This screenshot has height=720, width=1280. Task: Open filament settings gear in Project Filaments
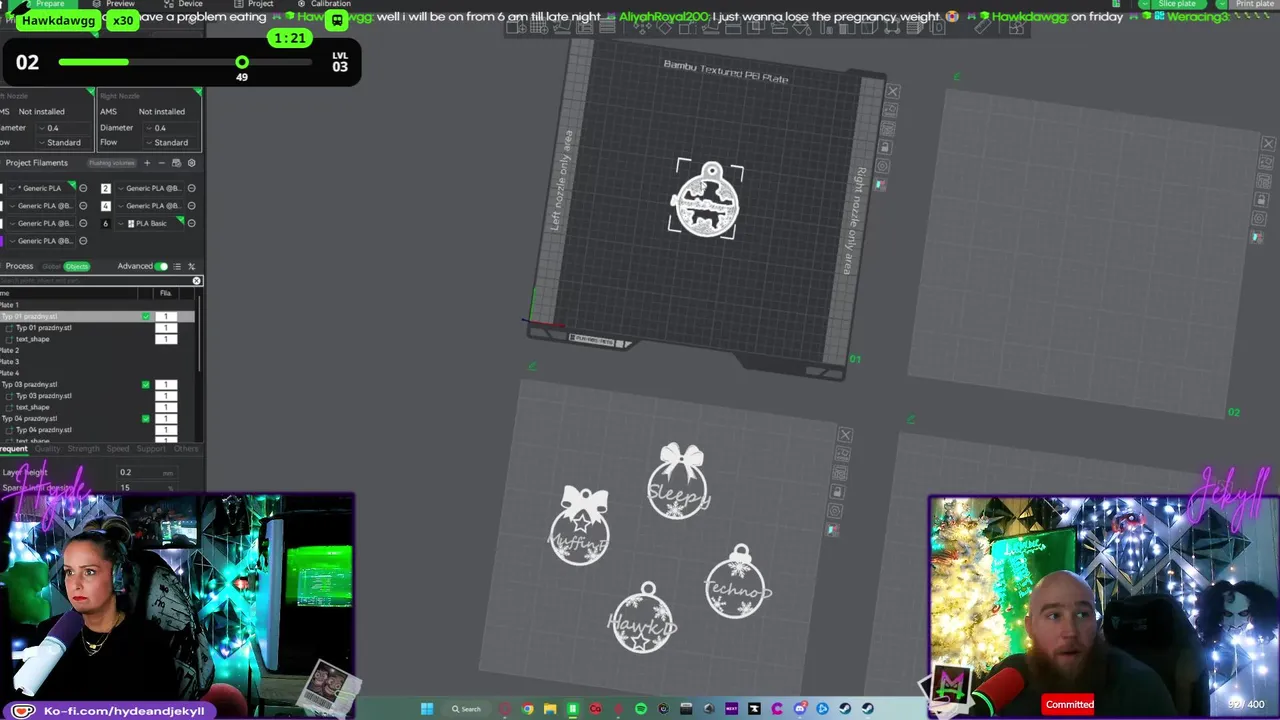coord(191,163)
